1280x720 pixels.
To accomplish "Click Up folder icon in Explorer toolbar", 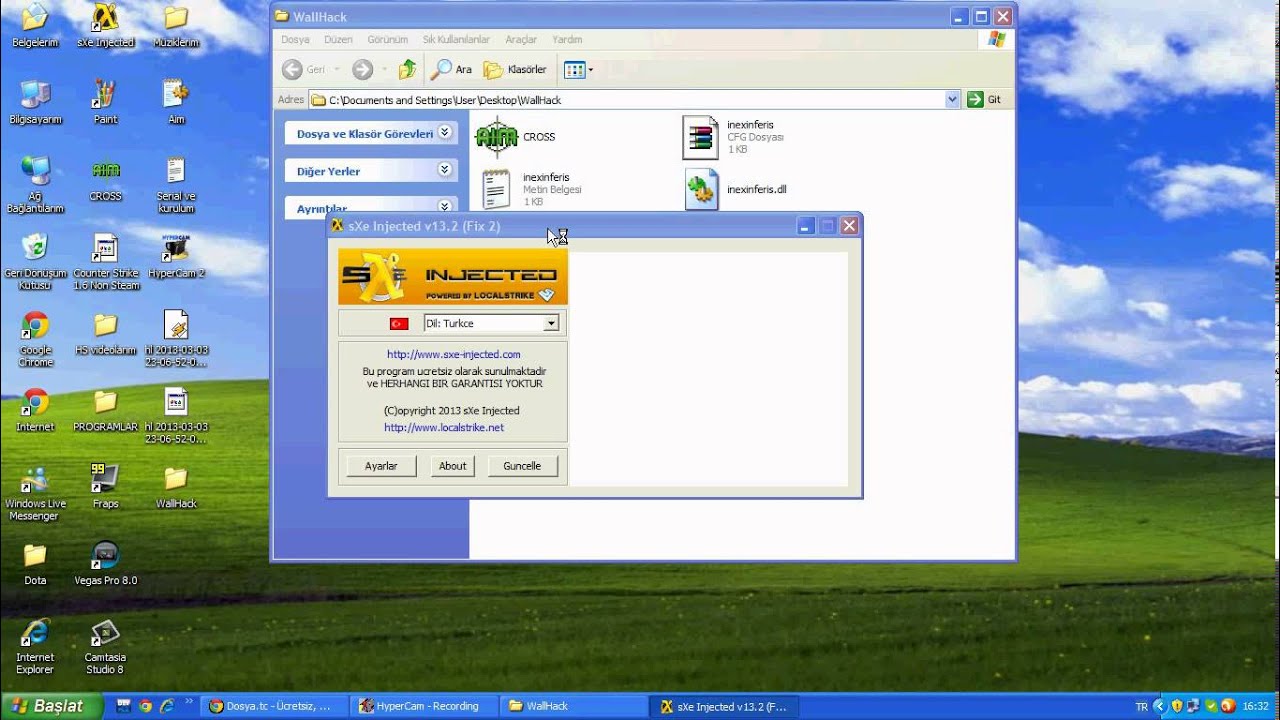I will tap(407, 69).
